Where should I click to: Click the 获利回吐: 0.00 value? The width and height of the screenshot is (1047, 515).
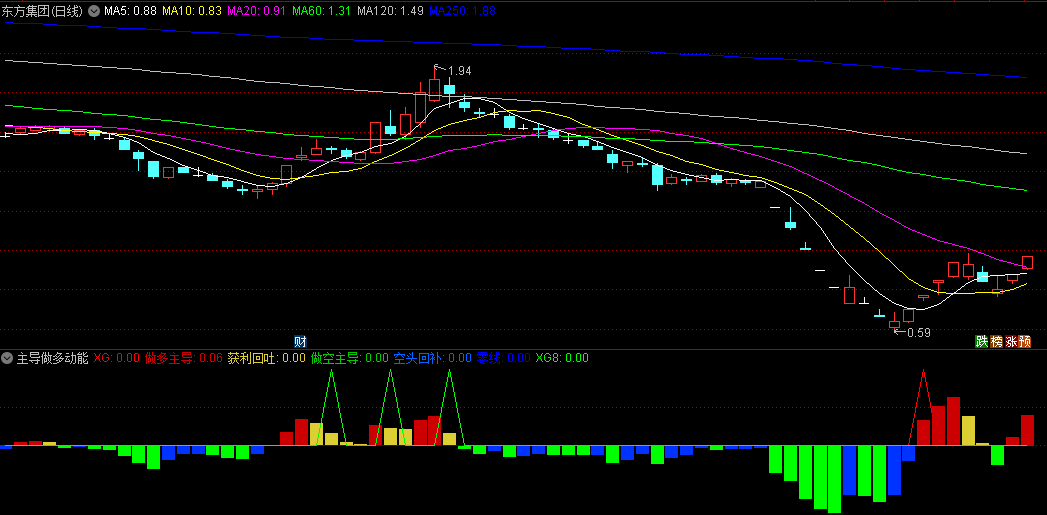267,358
